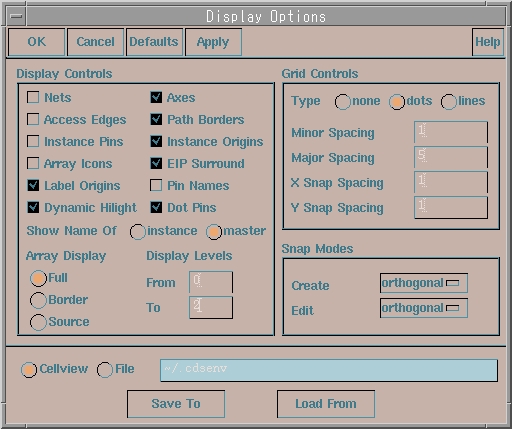The height and width of the screenshot is (429, 512).
Task: Select the Cellview radio button
Action: coord(29,370)
